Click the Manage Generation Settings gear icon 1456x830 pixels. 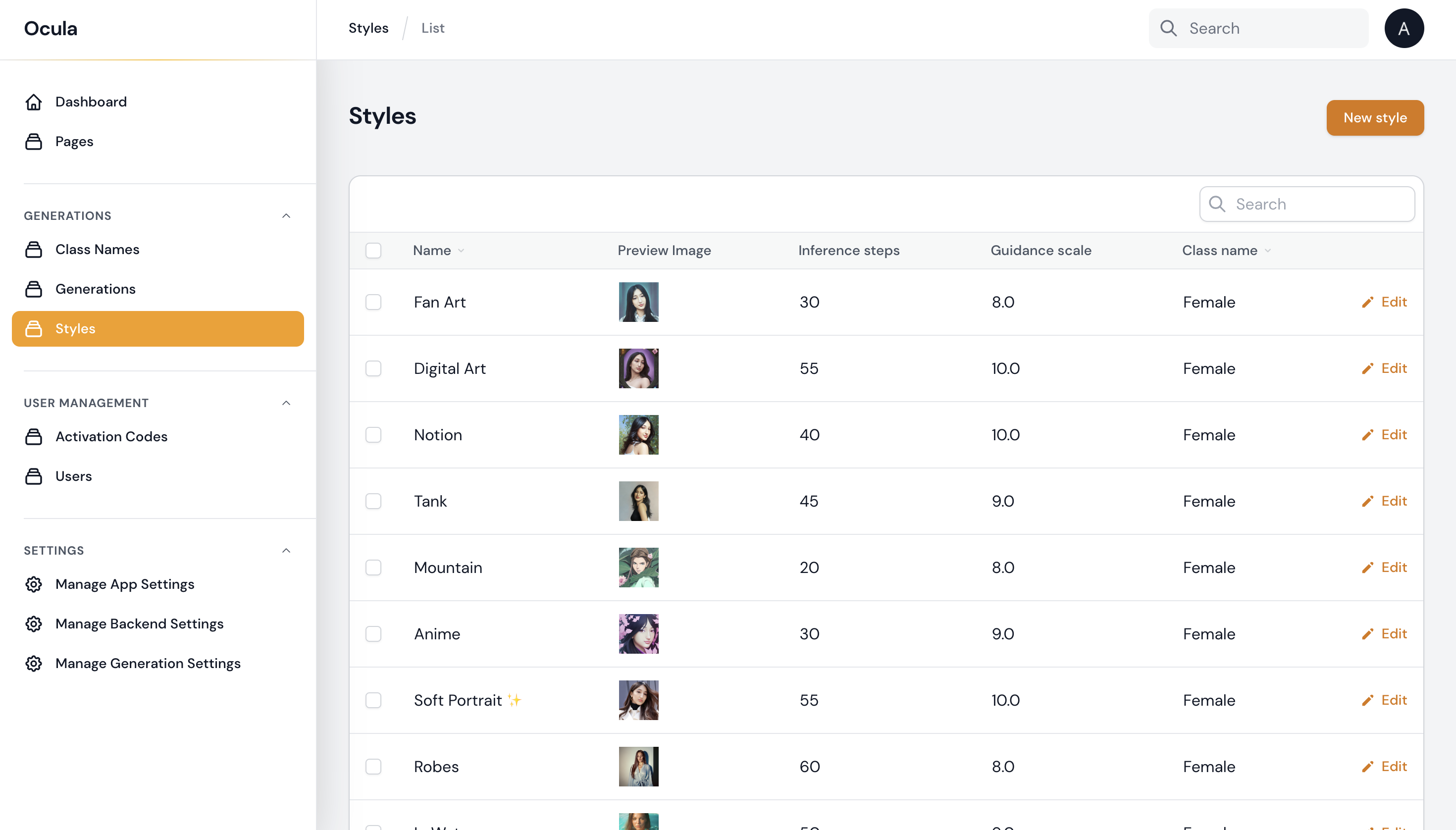point(34,664)
